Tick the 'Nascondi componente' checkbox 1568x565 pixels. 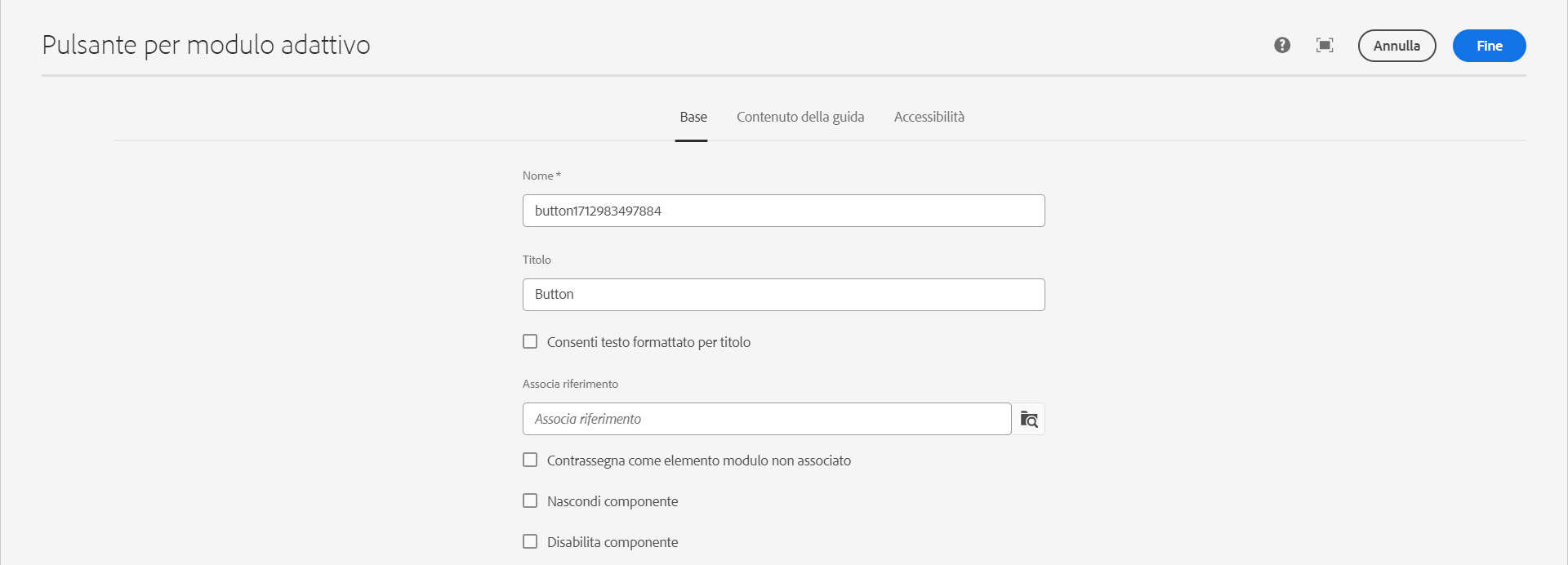(x=530, y=500)
